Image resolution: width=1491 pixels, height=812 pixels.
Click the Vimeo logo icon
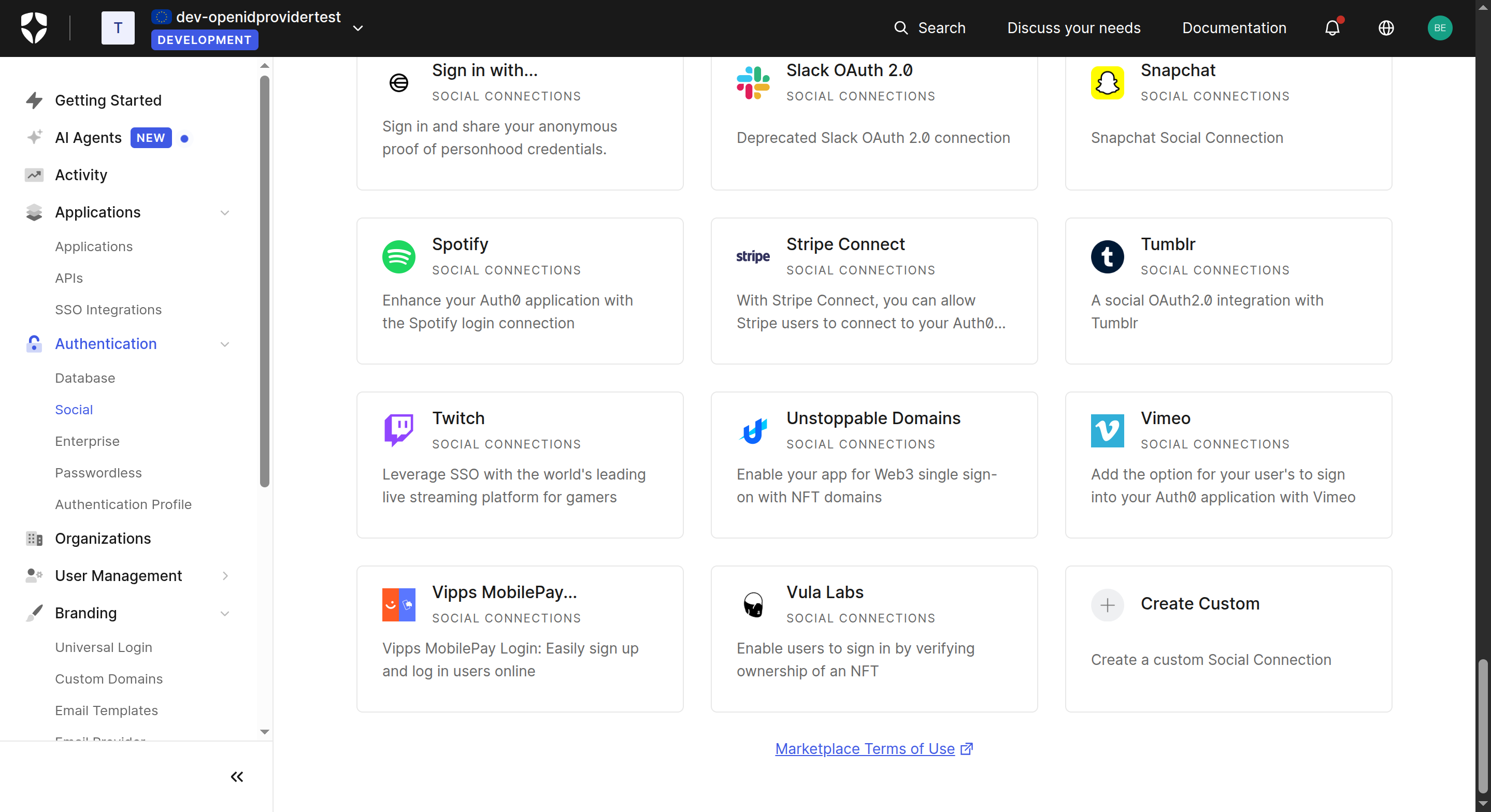coord(1107,430)
